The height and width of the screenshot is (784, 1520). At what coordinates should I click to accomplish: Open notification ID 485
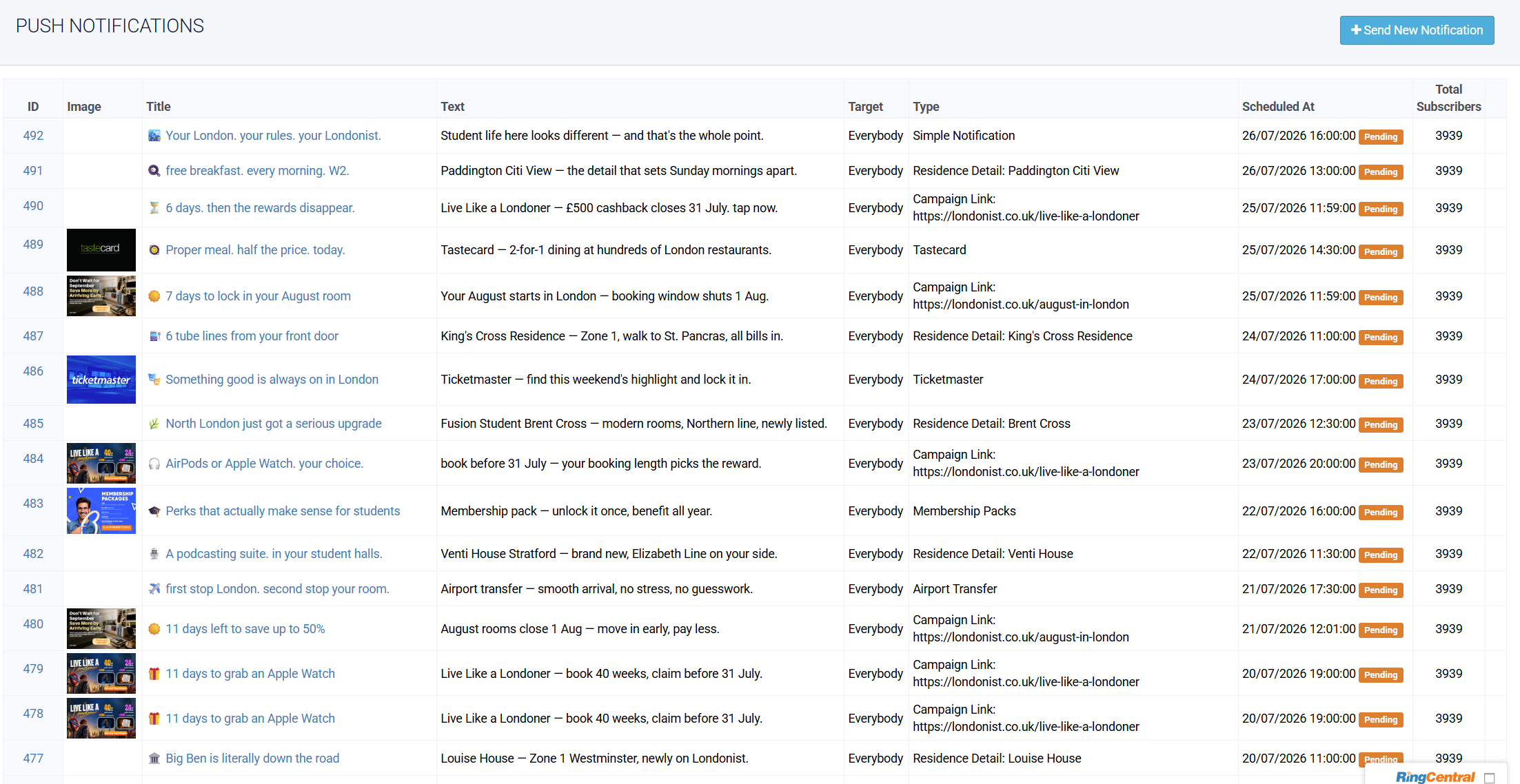point(33,424)
